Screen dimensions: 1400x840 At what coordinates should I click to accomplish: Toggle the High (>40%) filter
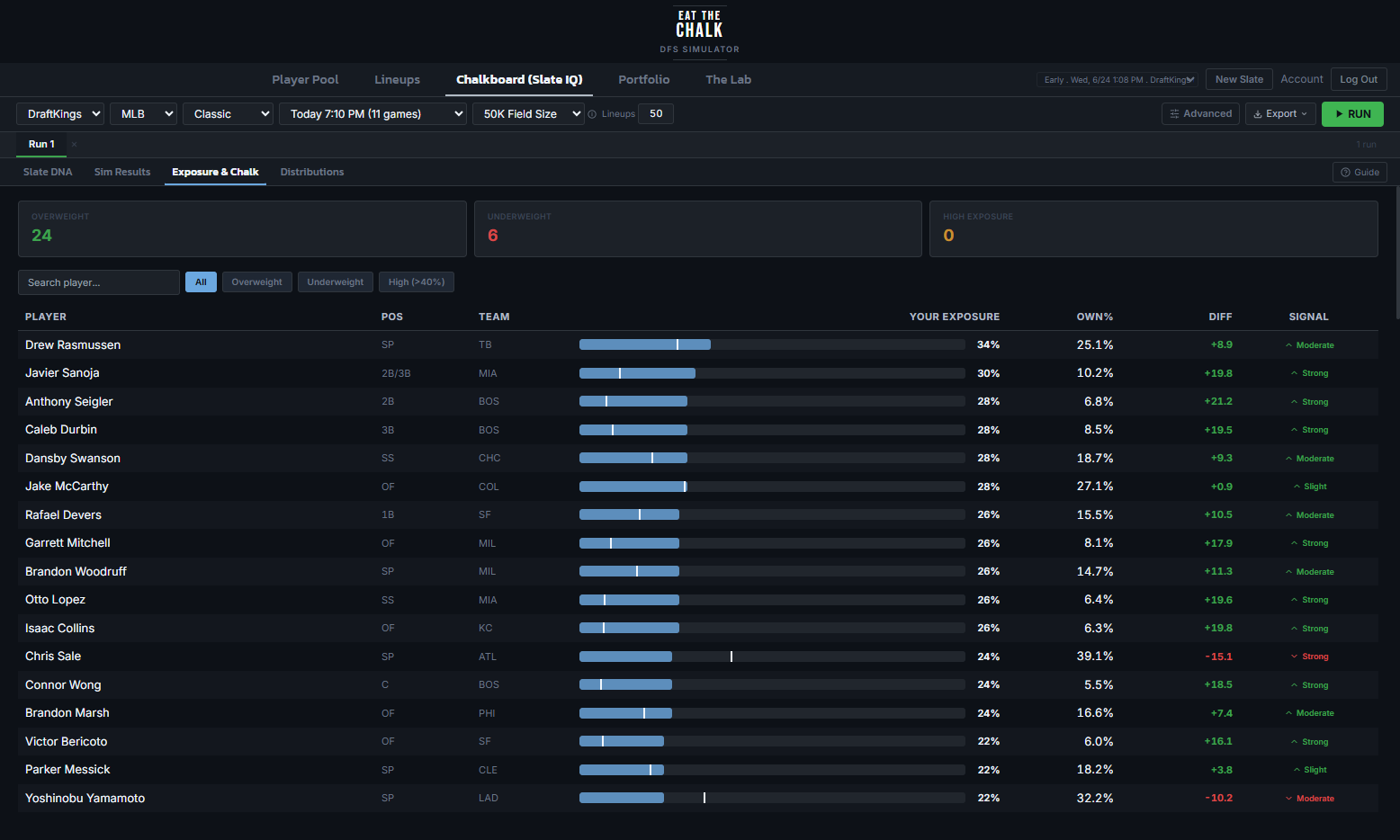[417, 282]
